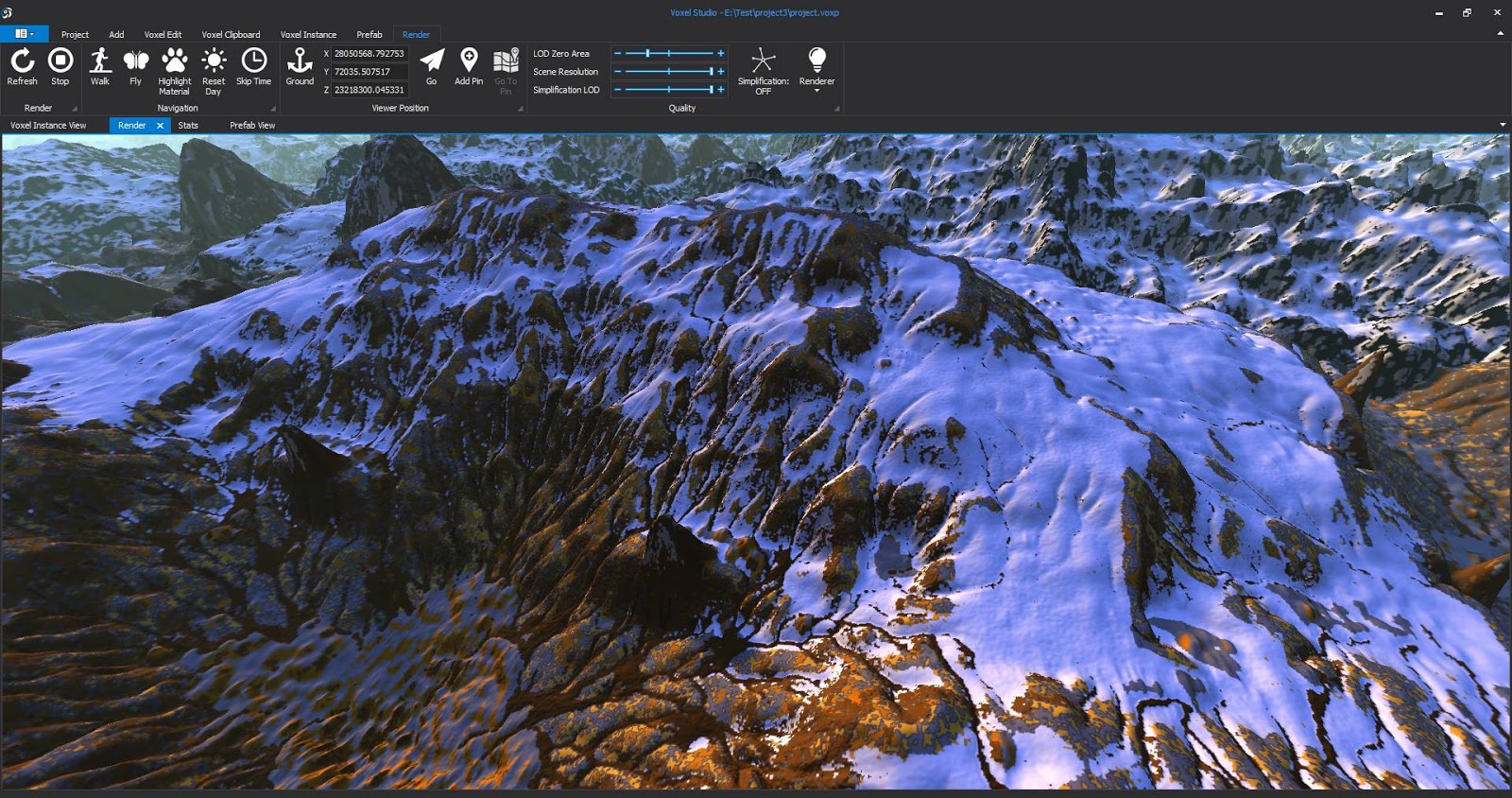Click the Reset Day sun icon
Screen dimensions: 1512x798
click(214, 61)
